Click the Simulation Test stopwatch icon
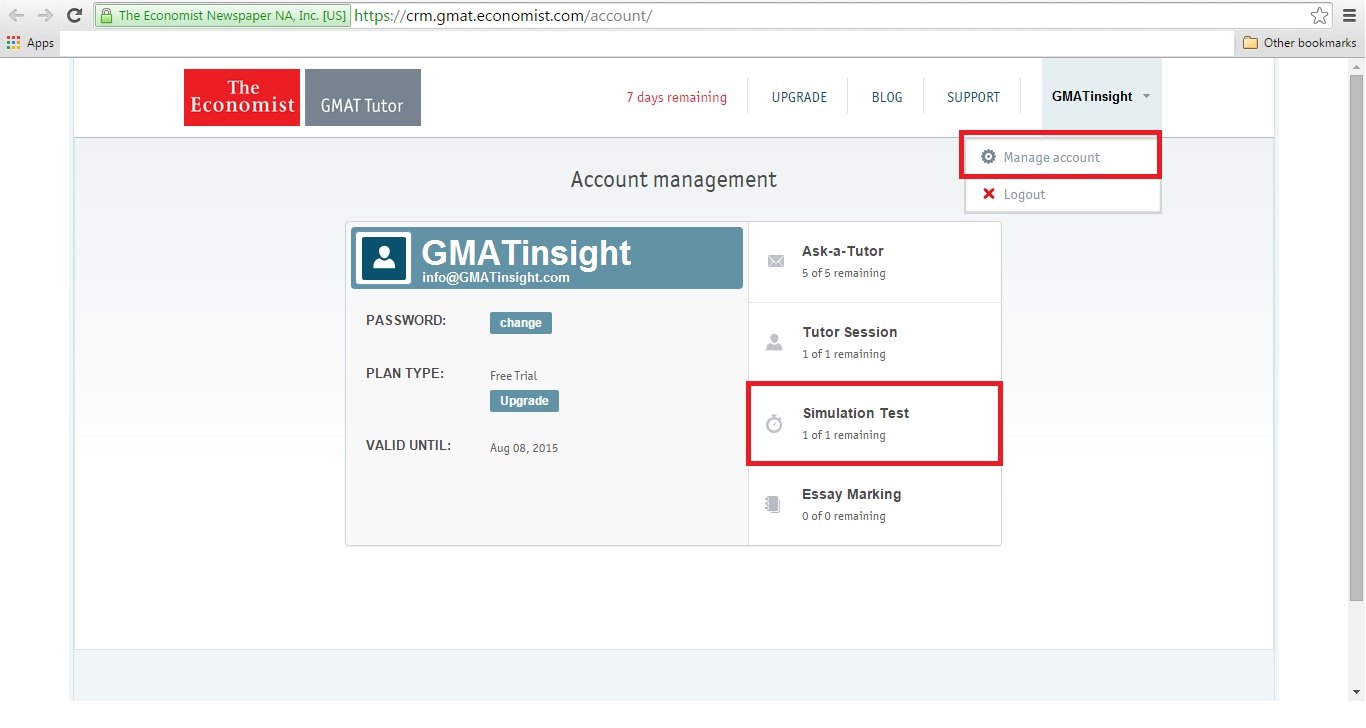Image resolution: width=1366 pixels, height=728 pixels. pos(774,424)
